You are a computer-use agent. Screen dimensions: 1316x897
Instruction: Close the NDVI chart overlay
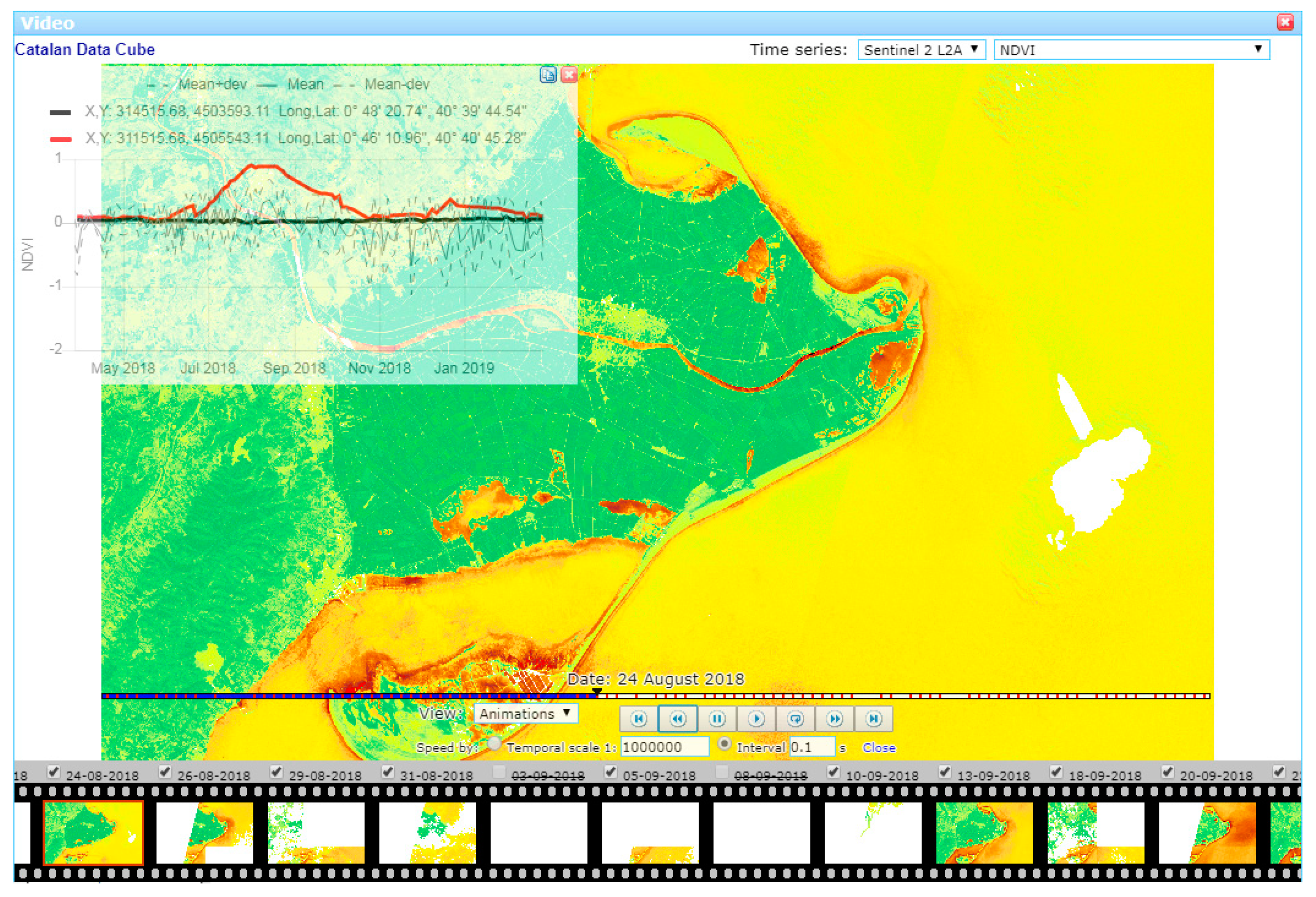569,75
